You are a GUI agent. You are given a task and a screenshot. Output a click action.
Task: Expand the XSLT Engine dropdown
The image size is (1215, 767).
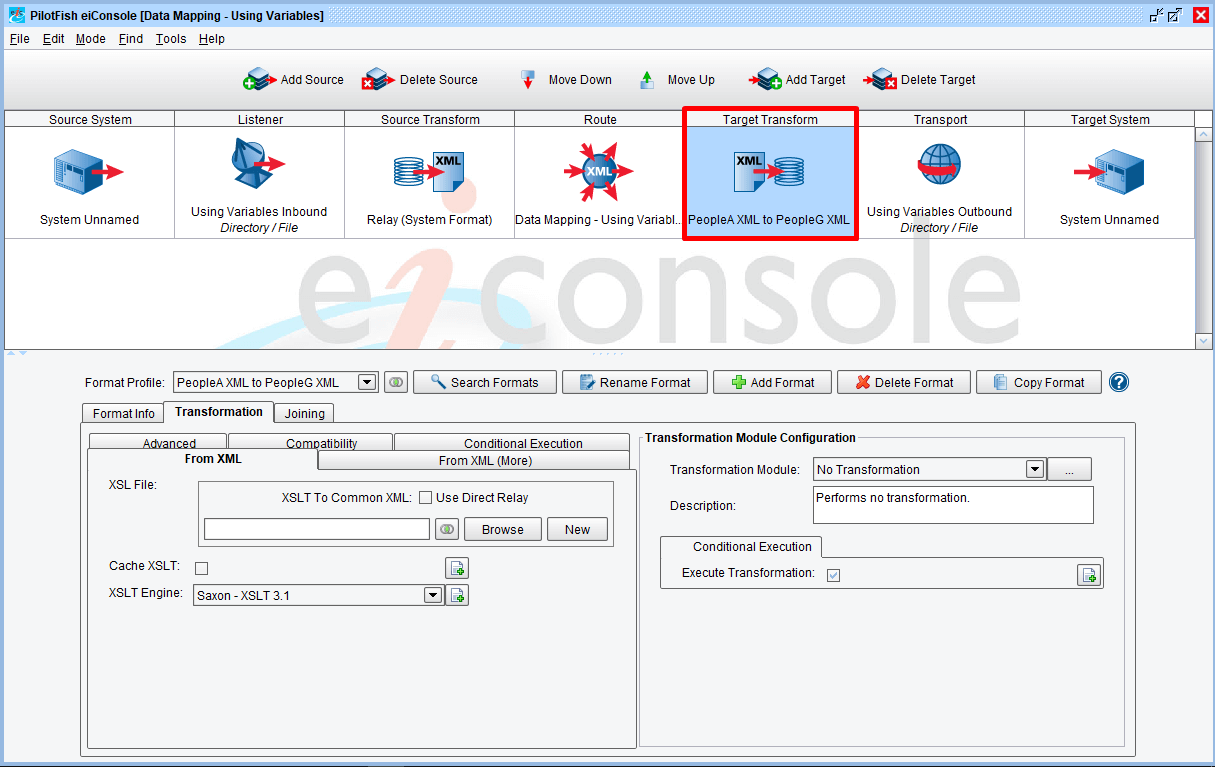click(x=433, y=596)
